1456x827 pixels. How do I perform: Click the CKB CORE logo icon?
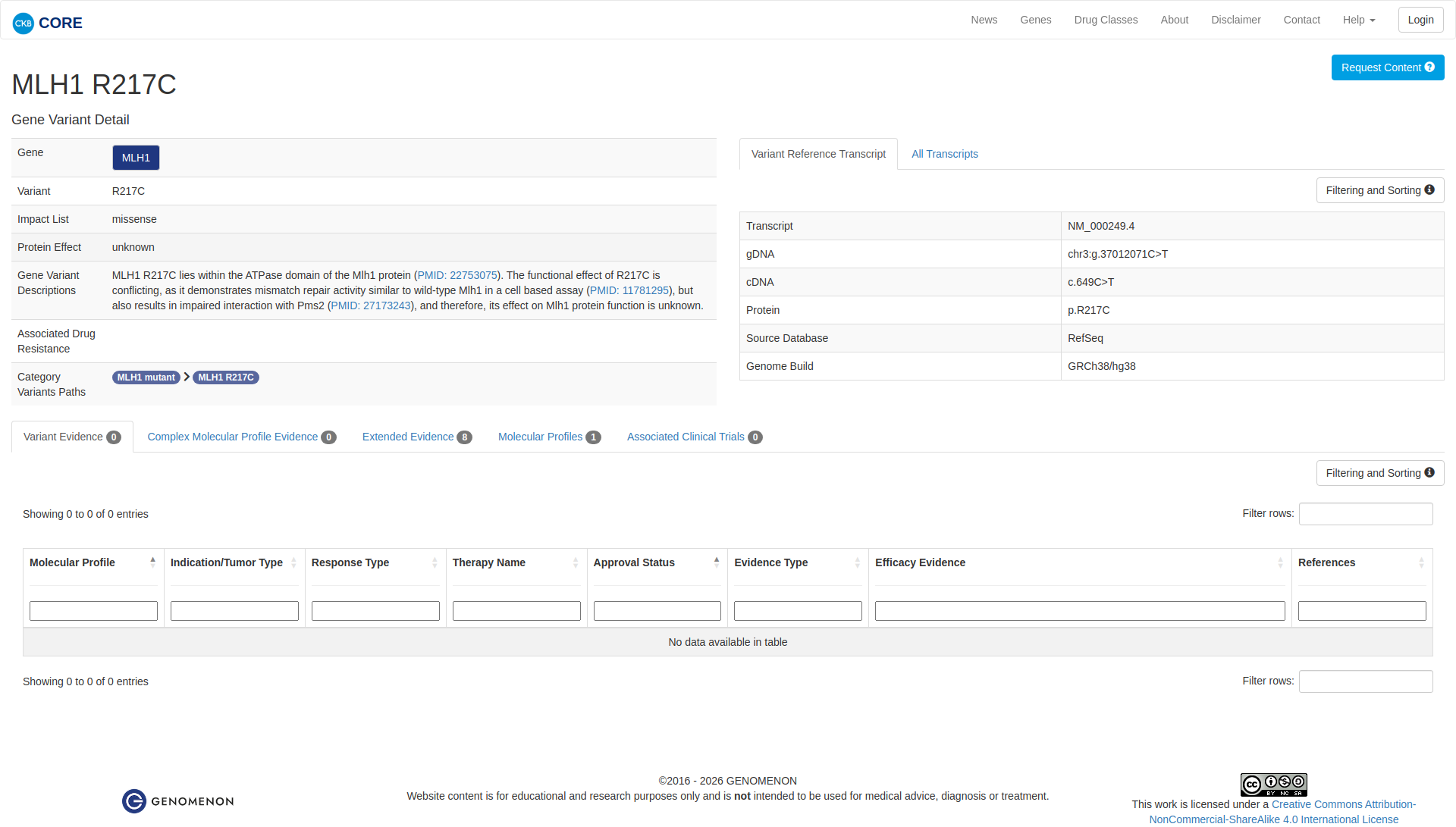(24, 23)
